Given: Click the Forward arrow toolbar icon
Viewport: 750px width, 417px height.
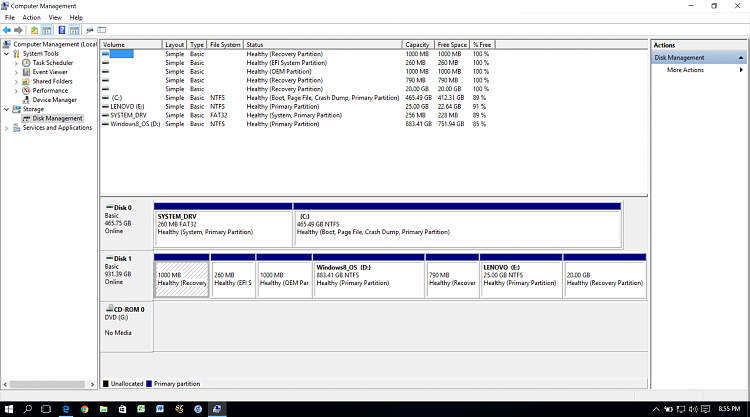Looking at the screenshot, I should tap(18, 30).
